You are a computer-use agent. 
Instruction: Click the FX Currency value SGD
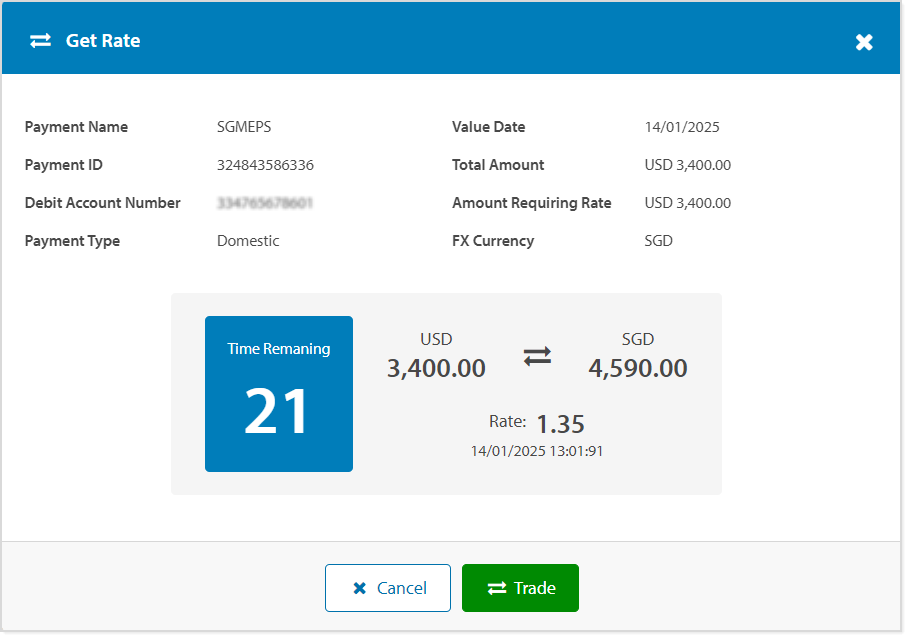(x=659, y=241)
